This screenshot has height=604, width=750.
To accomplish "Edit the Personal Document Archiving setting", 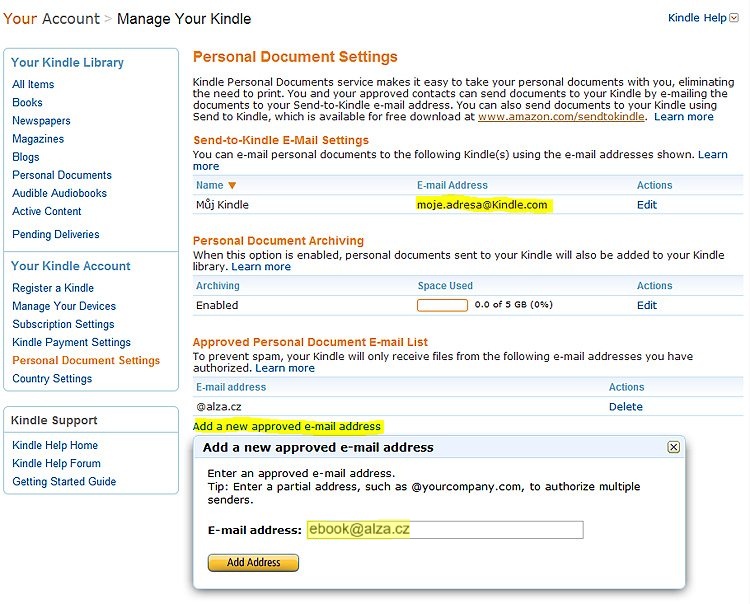I will pyautogui.click(x=647, y=305).
